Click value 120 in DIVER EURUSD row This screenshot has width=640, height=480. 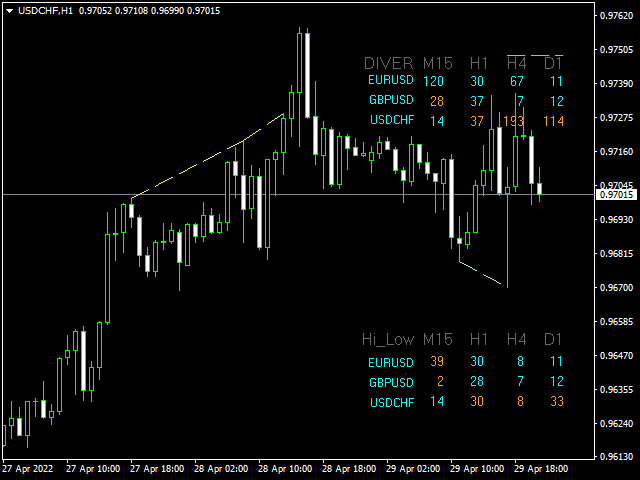point(433,81)
